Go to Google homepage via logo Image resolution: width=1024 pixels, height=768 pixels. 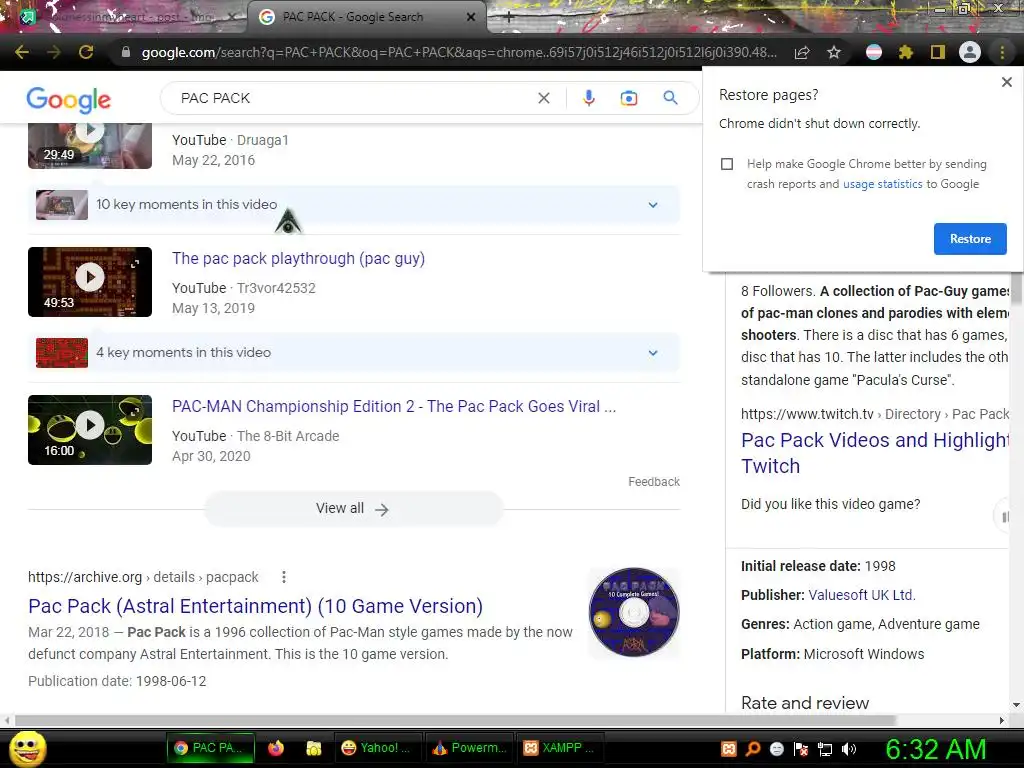69,99
